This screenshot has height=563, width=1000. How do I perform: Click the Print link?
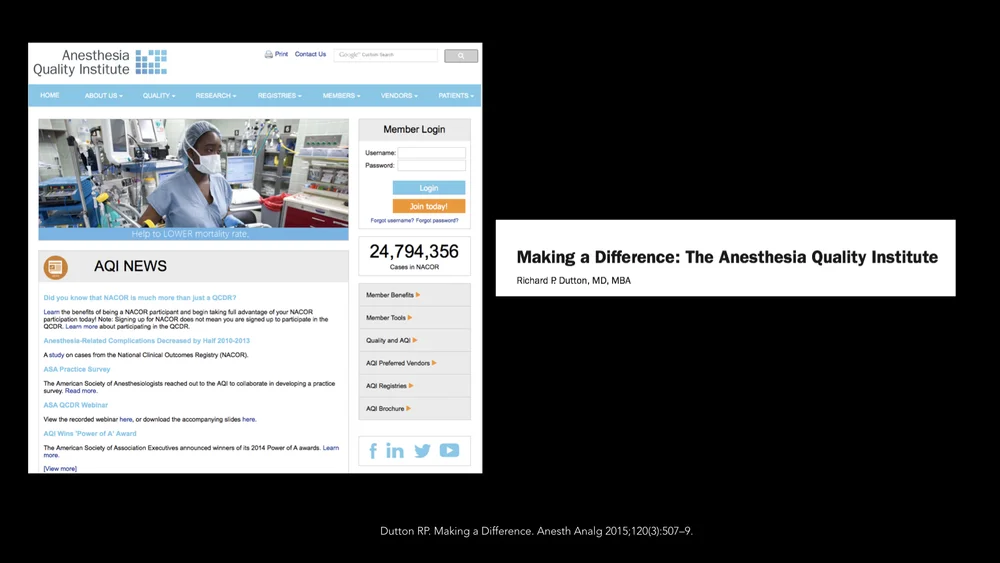click(281, 54)
